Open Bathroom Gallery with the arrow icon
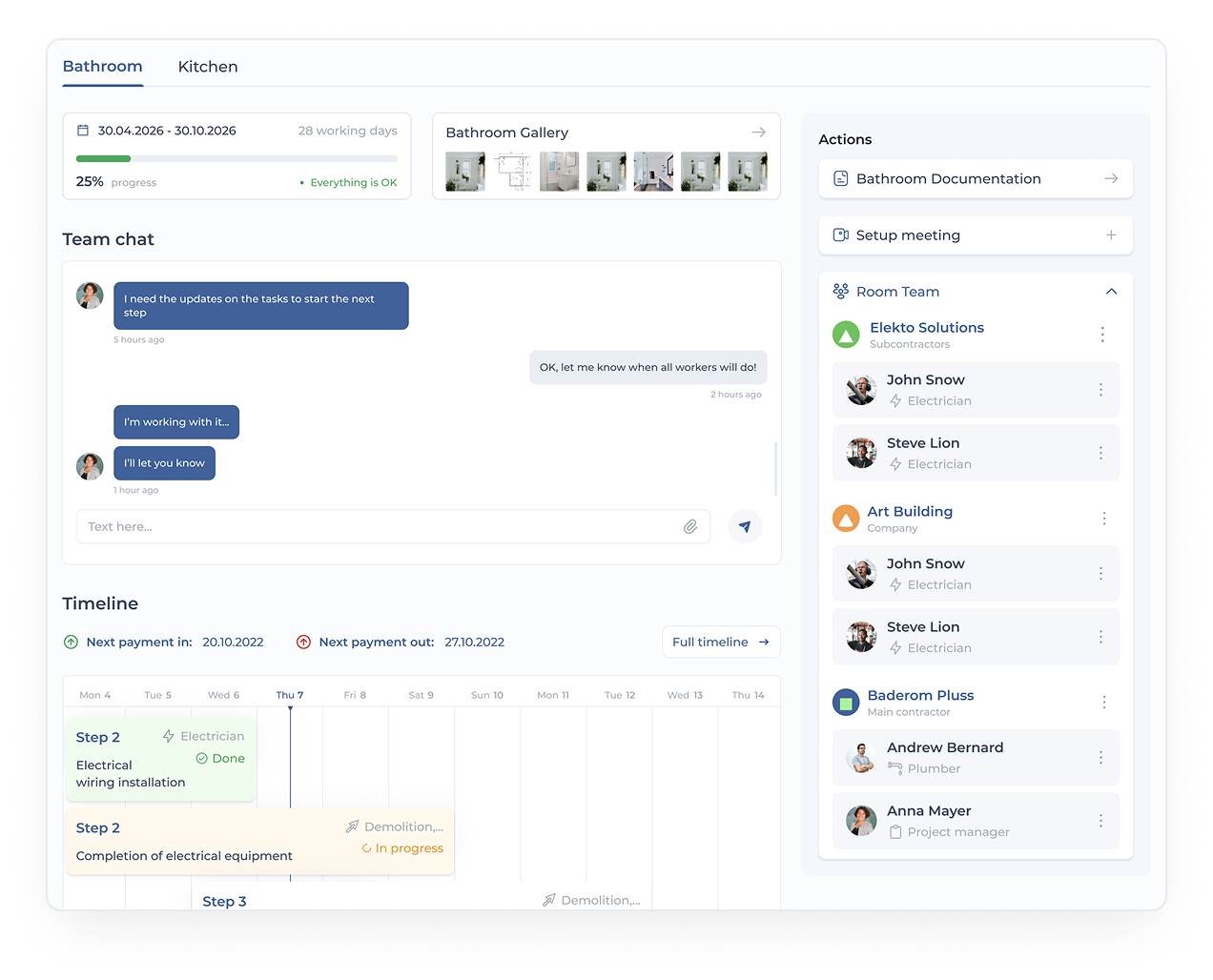This screenshot has height=980, width=1213. click(759, 133)
